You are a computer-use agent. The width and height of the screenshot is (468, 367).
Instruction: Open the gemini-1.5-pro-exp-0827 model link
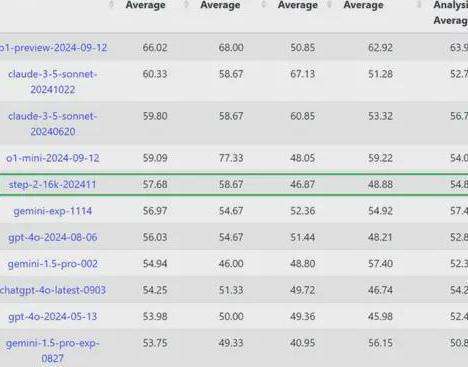click(53, 351)
